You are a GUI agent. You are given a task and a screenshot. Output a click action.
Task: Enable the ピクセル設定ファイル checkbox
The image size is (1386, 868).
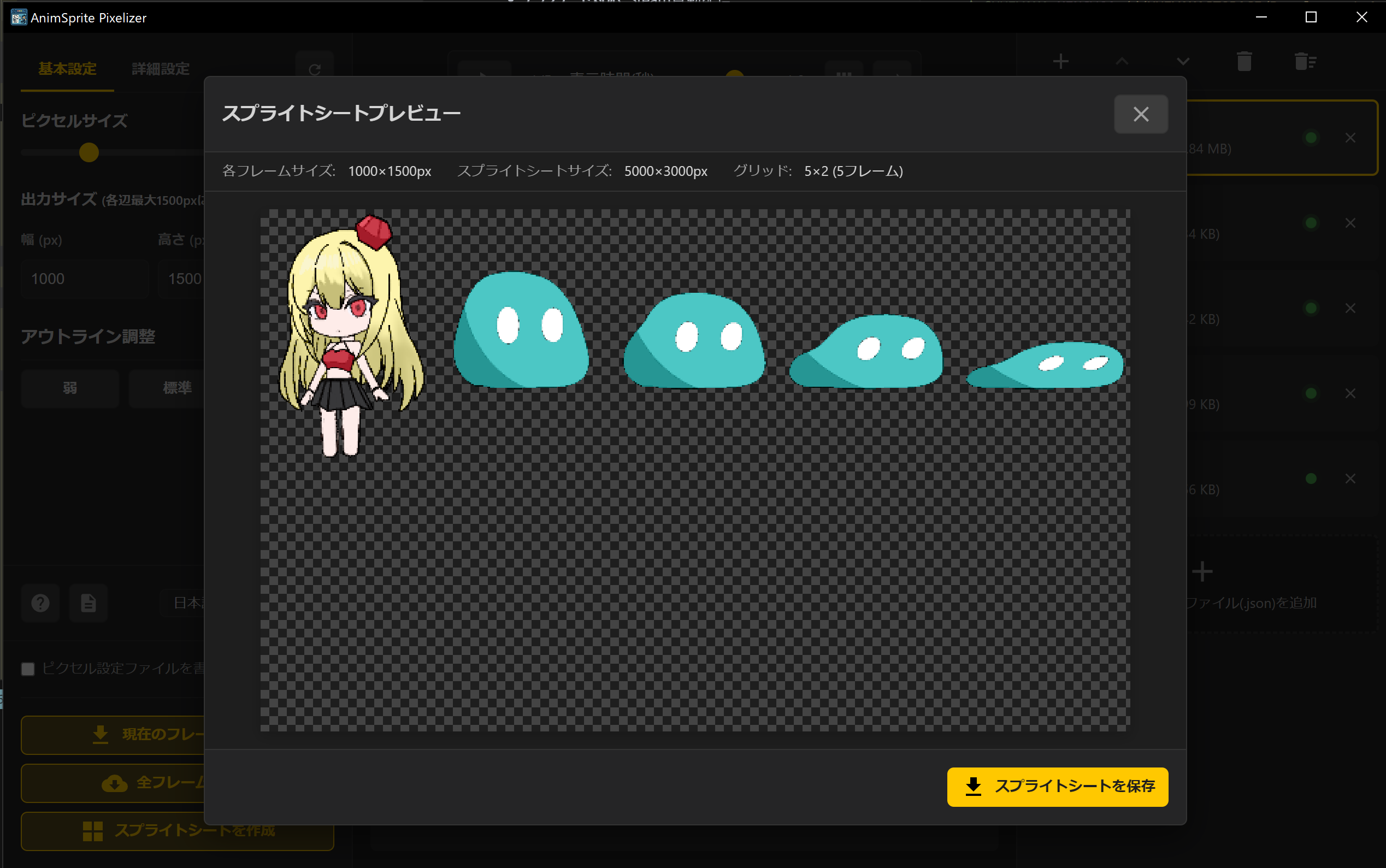[27, 669]
